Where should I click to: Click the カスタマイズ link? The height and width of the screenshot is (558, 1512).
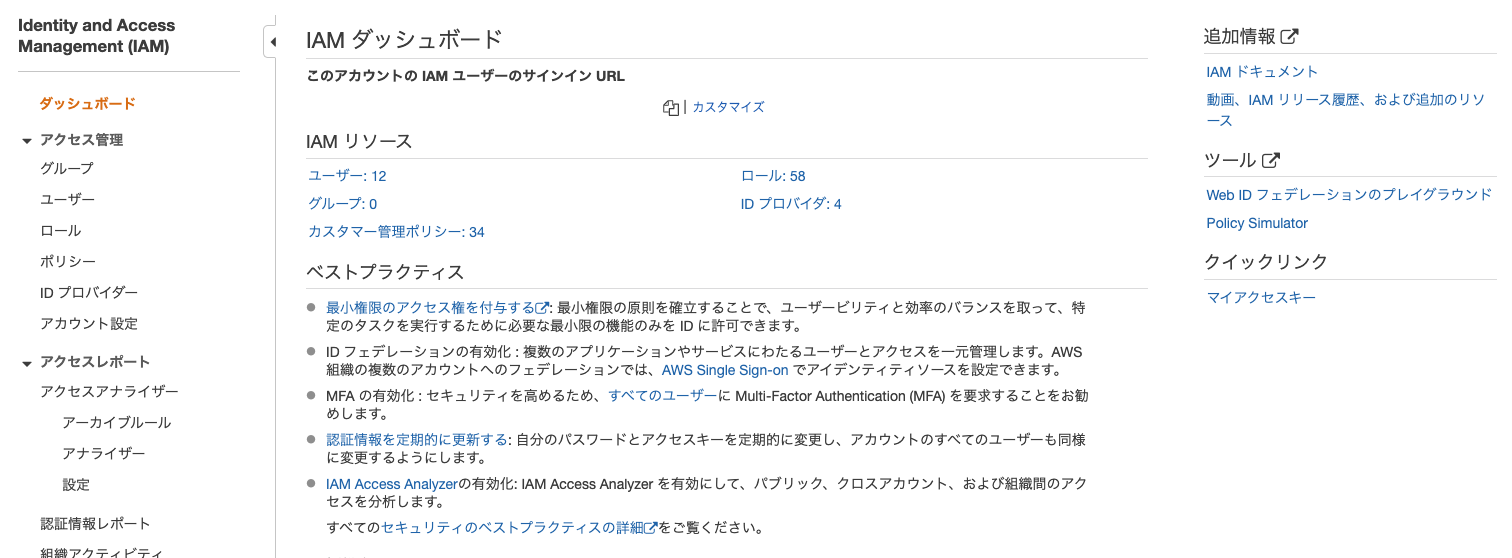728,107
